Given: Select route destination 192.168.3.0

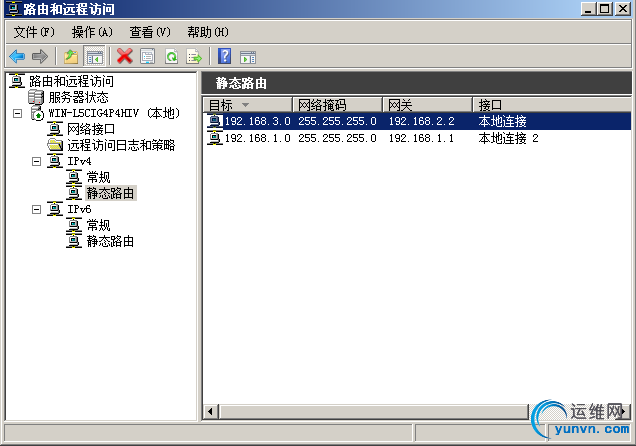Looking at the screenshot, I should [x=258, y=121].
